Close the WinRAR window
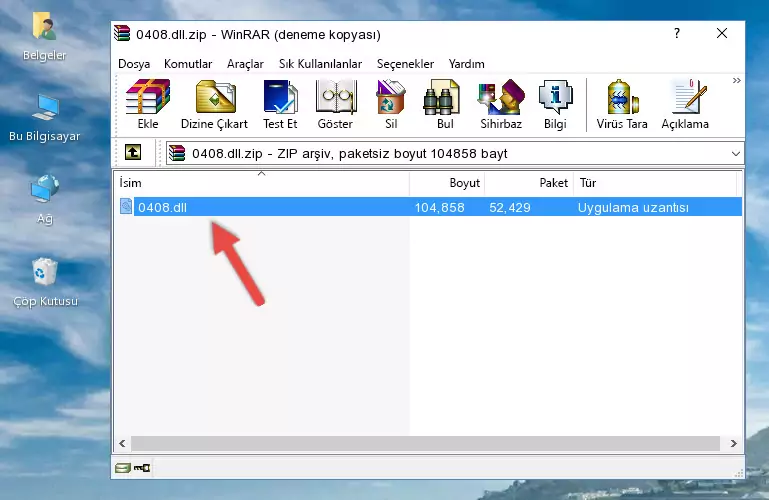 [x=722, y=34]
